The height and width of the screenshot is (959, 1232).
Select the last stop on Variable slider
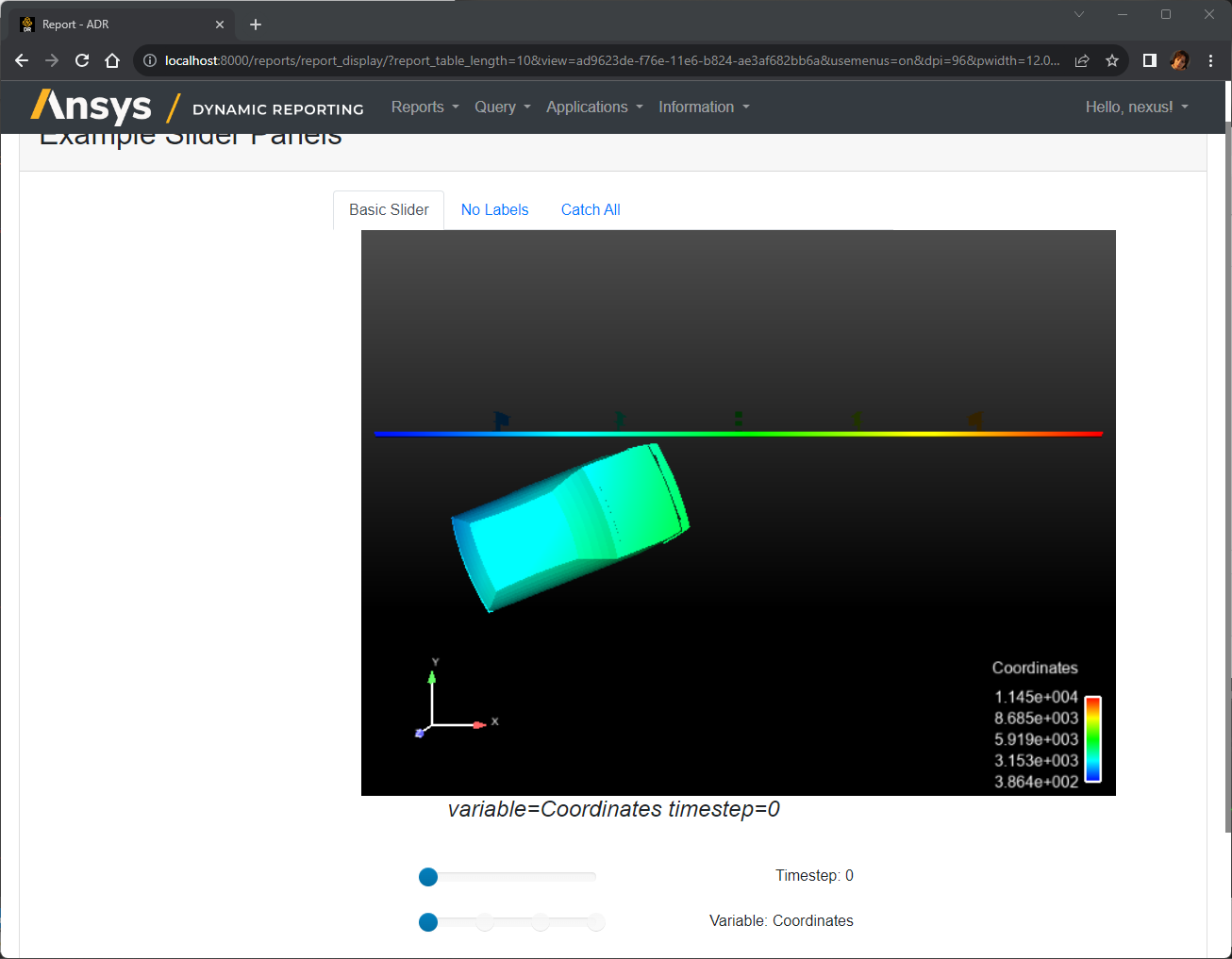[x=595, y=922]
